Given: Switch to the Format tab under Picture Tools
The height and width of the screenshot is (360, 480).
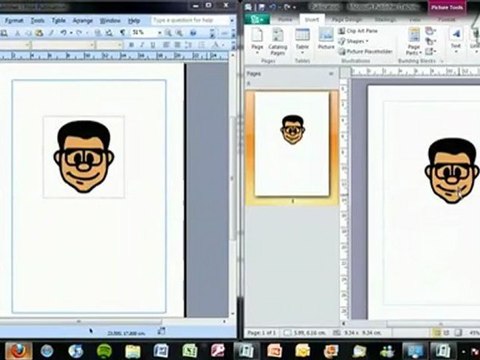Looking at the screenshot, I should (447, 19).
